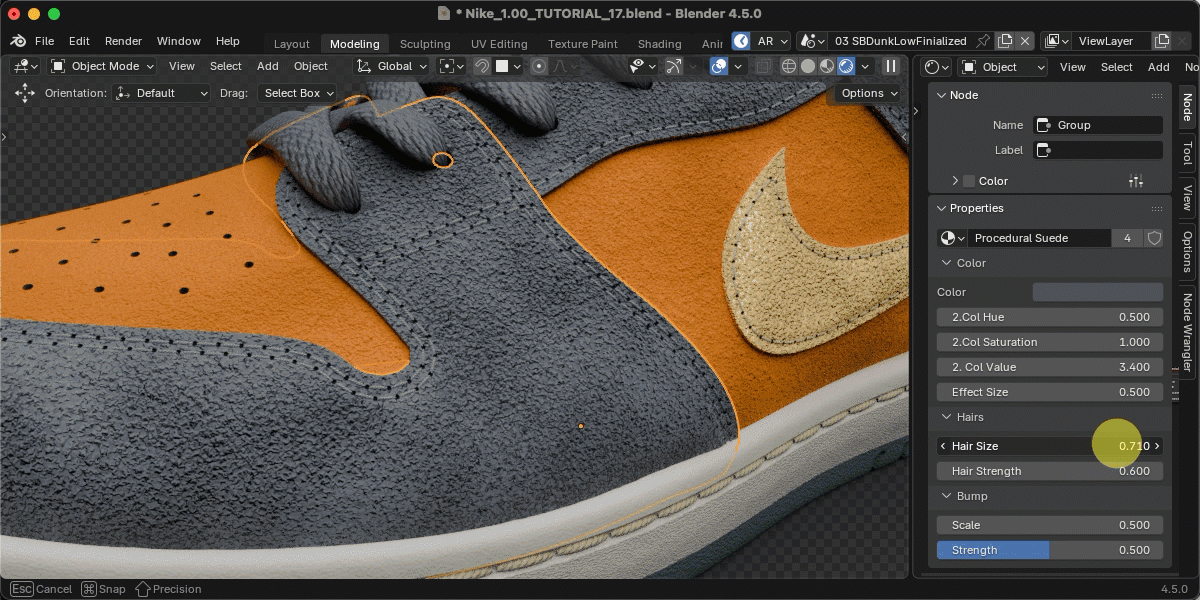The height and width of the screenshot is (600, 1200).
Task: Toggle snapping magnet icon
Action: [x=481, y=66]
